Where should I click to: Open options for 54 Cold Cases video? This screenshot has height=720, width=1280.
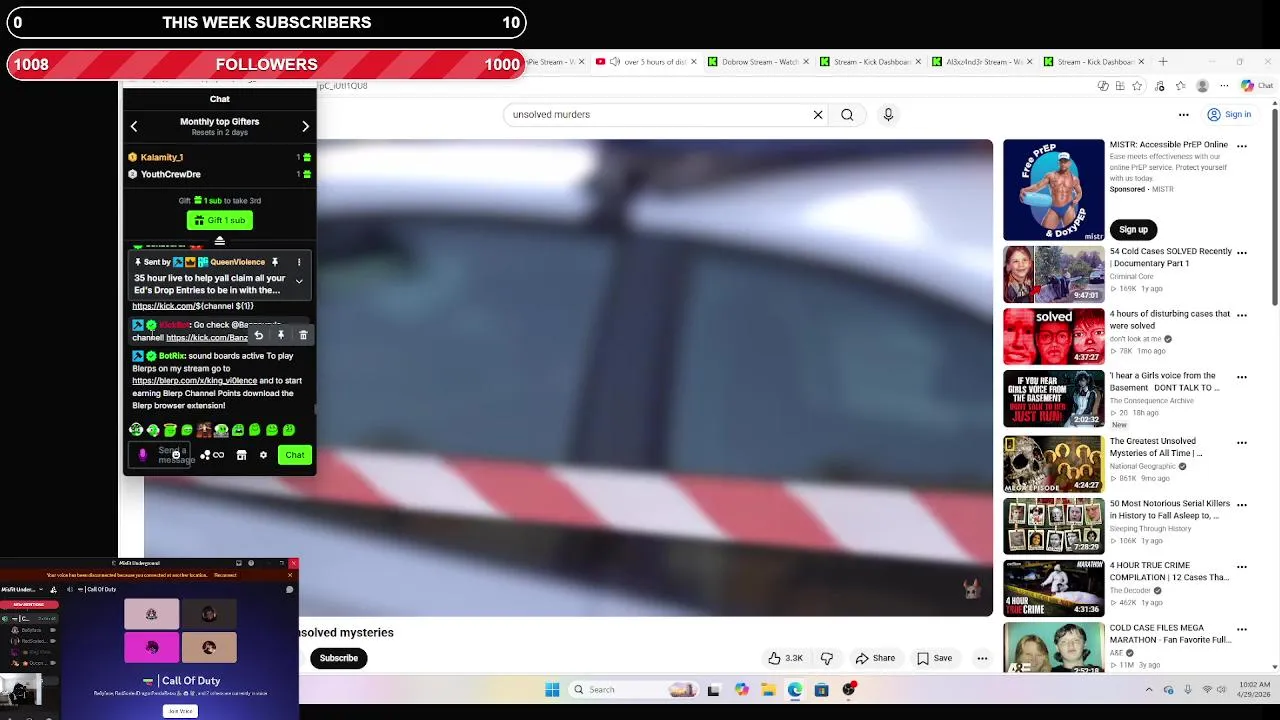tap(1242, 253)
